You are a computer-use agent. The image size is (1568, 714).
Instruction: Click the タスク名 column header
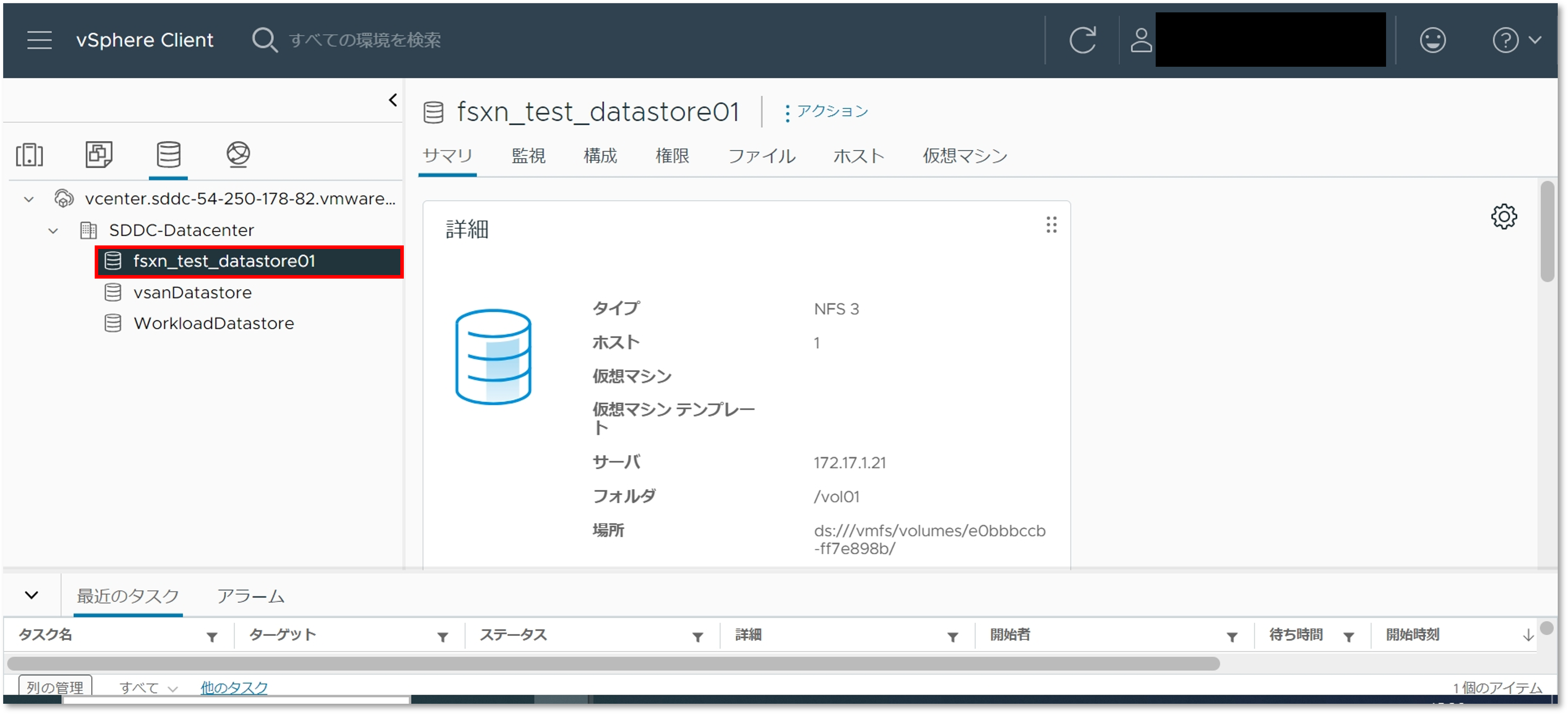pos(46,635)
